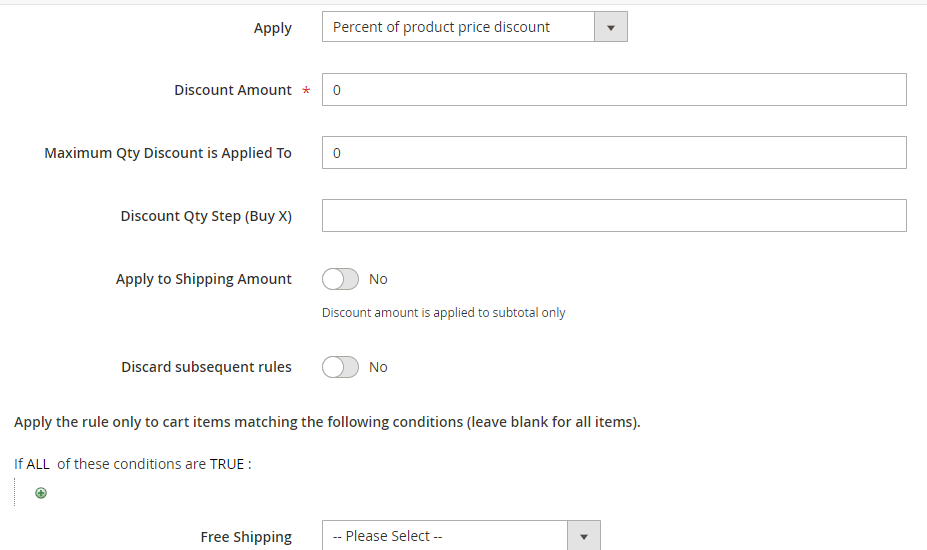Click the "Discard subsequent rules" label text

tap(206, 367)
